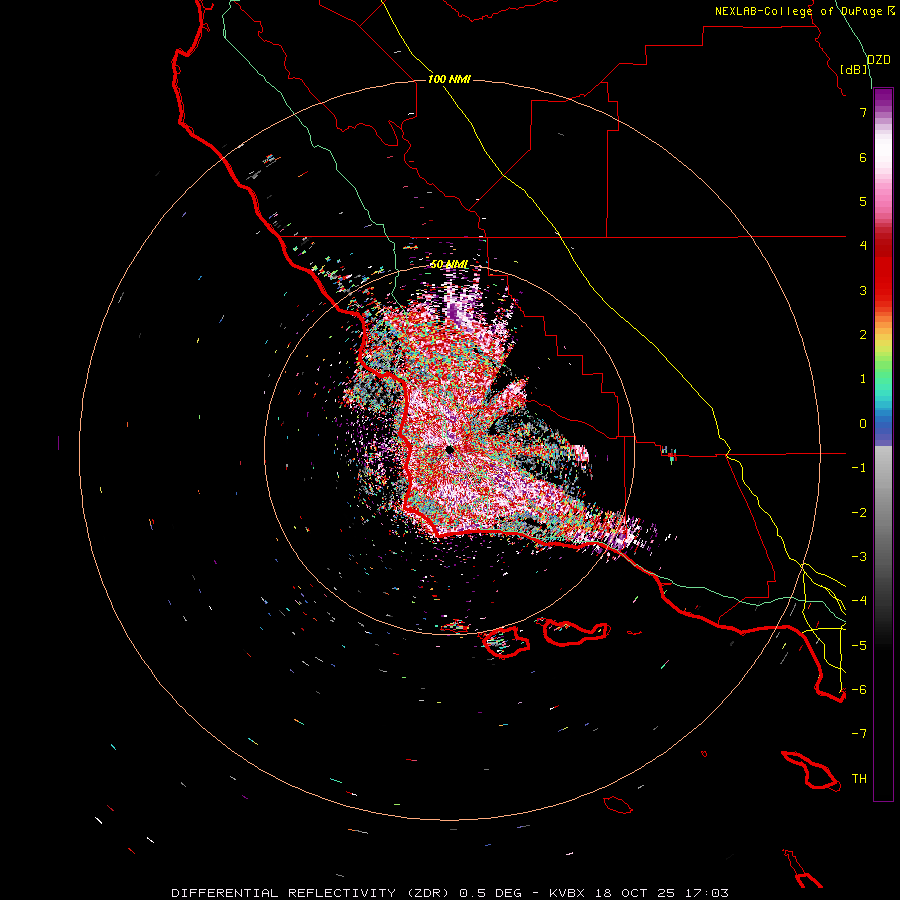Click the -4 value on the scale
900x900 pixels.
tap(859, 601)
